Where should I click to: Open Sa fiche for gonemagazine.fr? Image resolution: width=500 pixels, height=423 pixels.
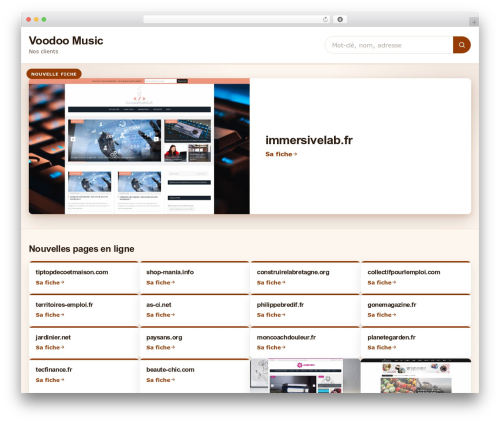pyautogui.click(x=382, y=315)
